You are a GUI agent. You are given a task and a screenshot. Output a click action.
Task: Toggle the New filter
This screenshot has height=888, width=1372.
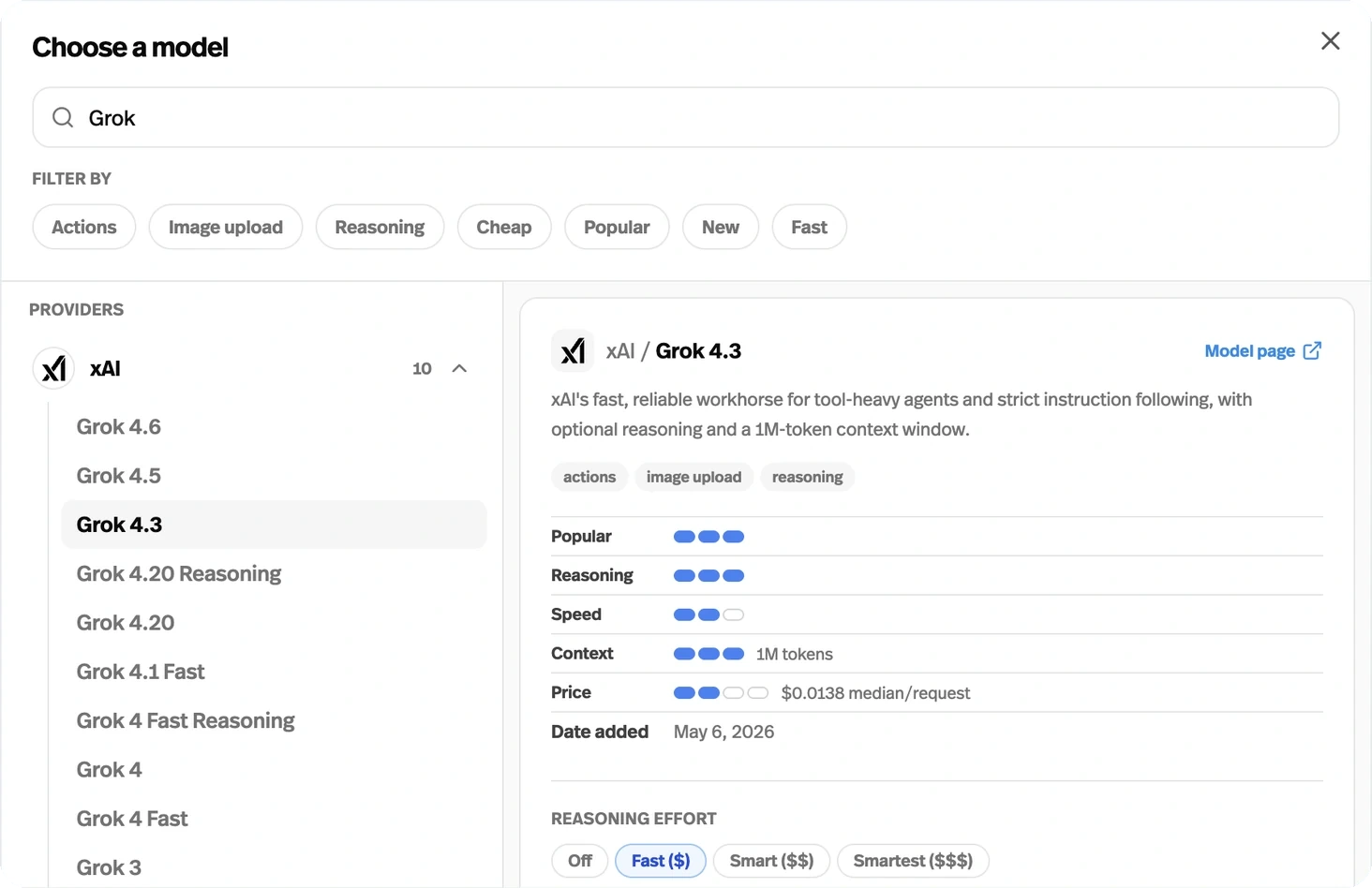click(721, 227)
